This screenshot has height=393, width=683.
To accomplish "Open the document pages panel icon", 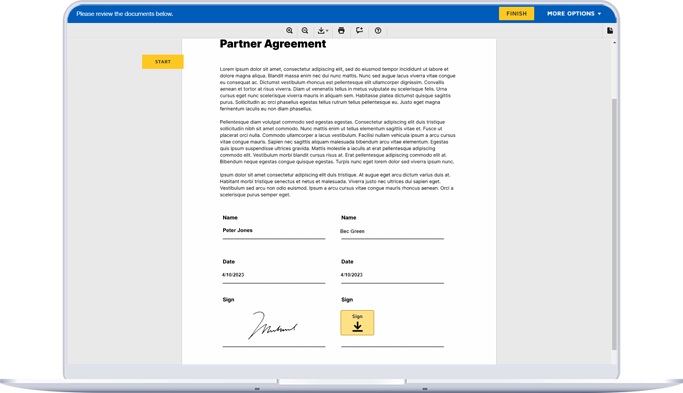I will click(610, 30).
